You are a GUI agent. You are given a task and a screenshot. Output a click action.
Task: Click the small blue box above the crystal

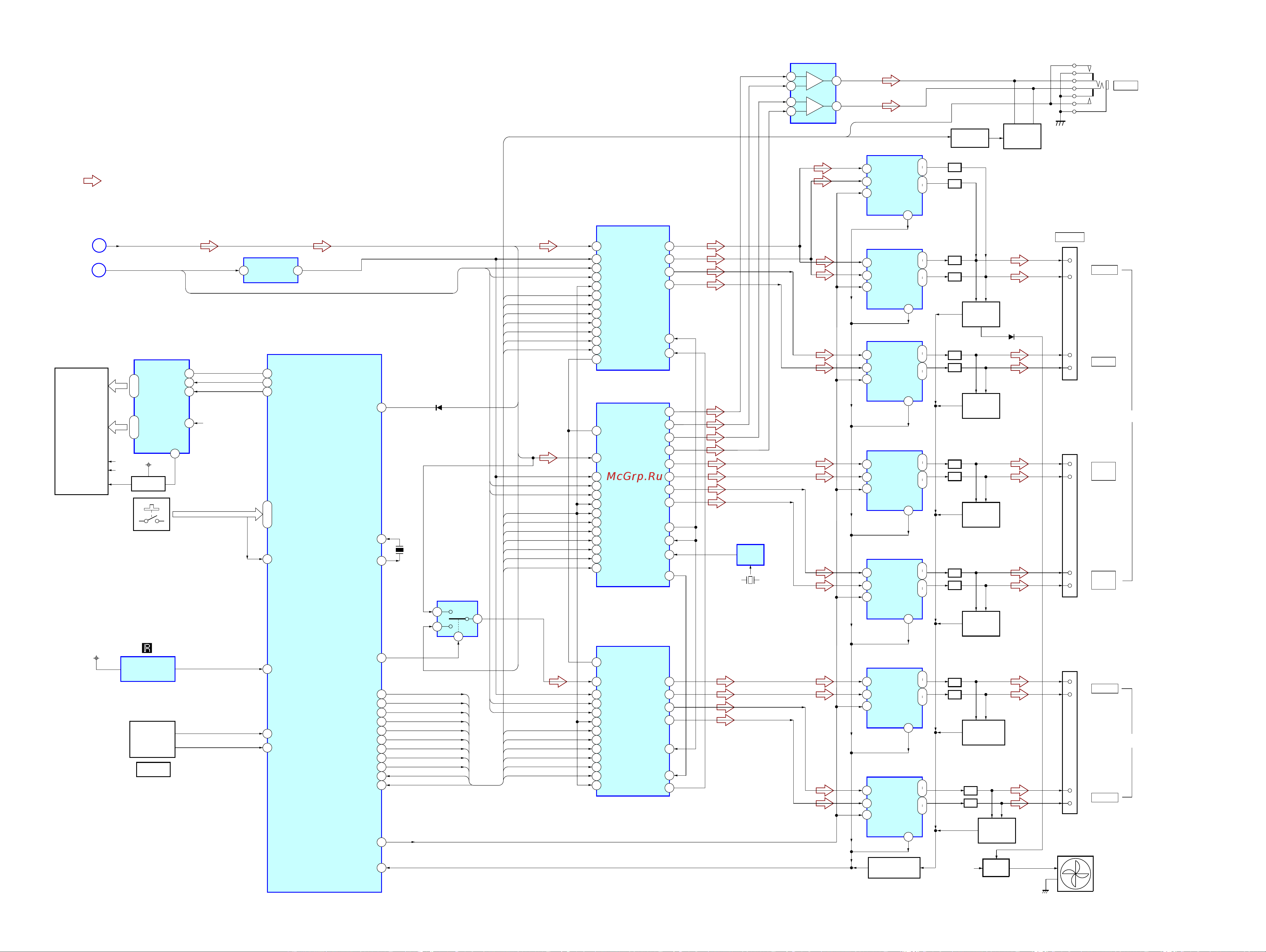point(750,555)
